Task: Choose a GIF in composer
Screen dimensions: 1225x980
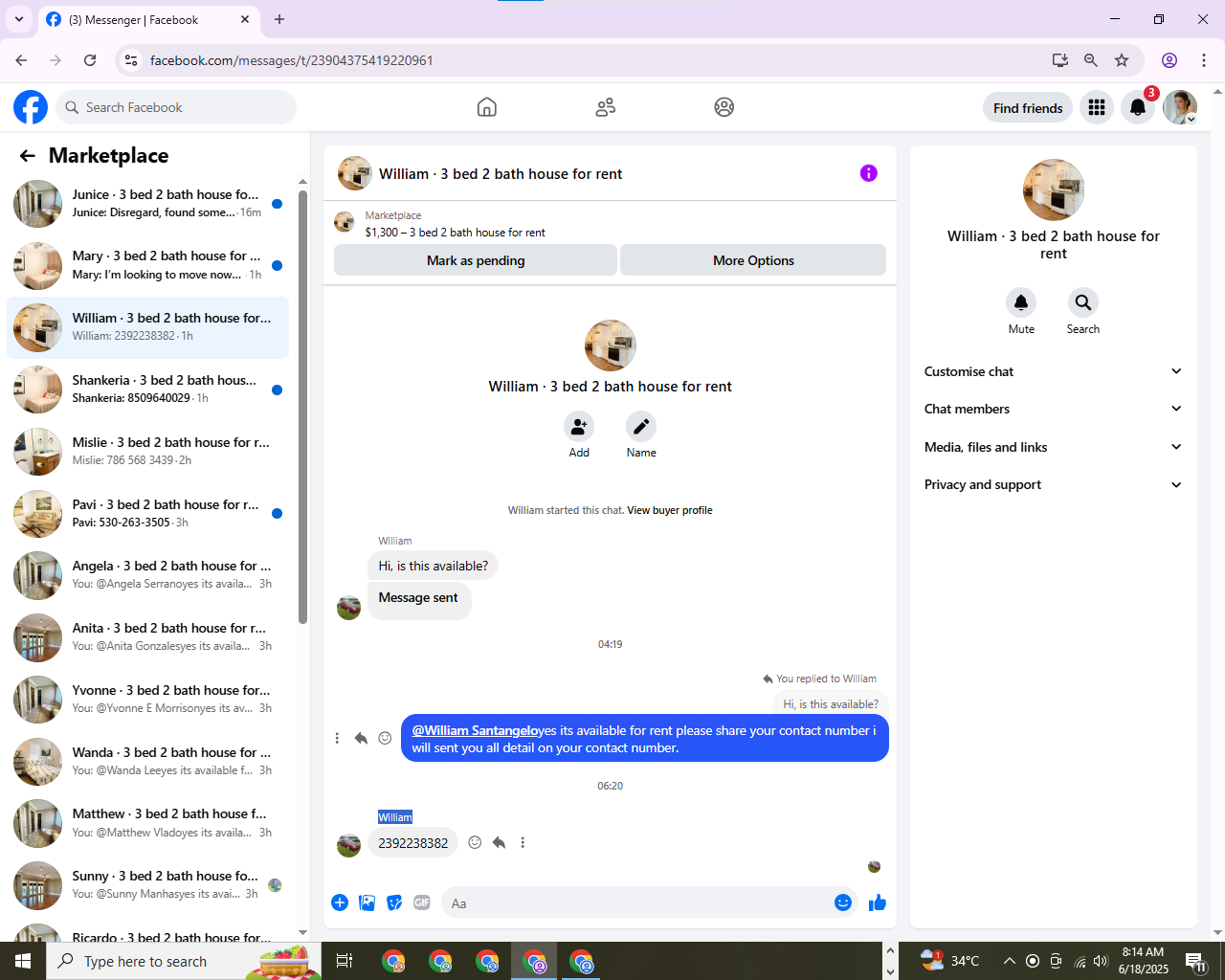Action: 422,902
